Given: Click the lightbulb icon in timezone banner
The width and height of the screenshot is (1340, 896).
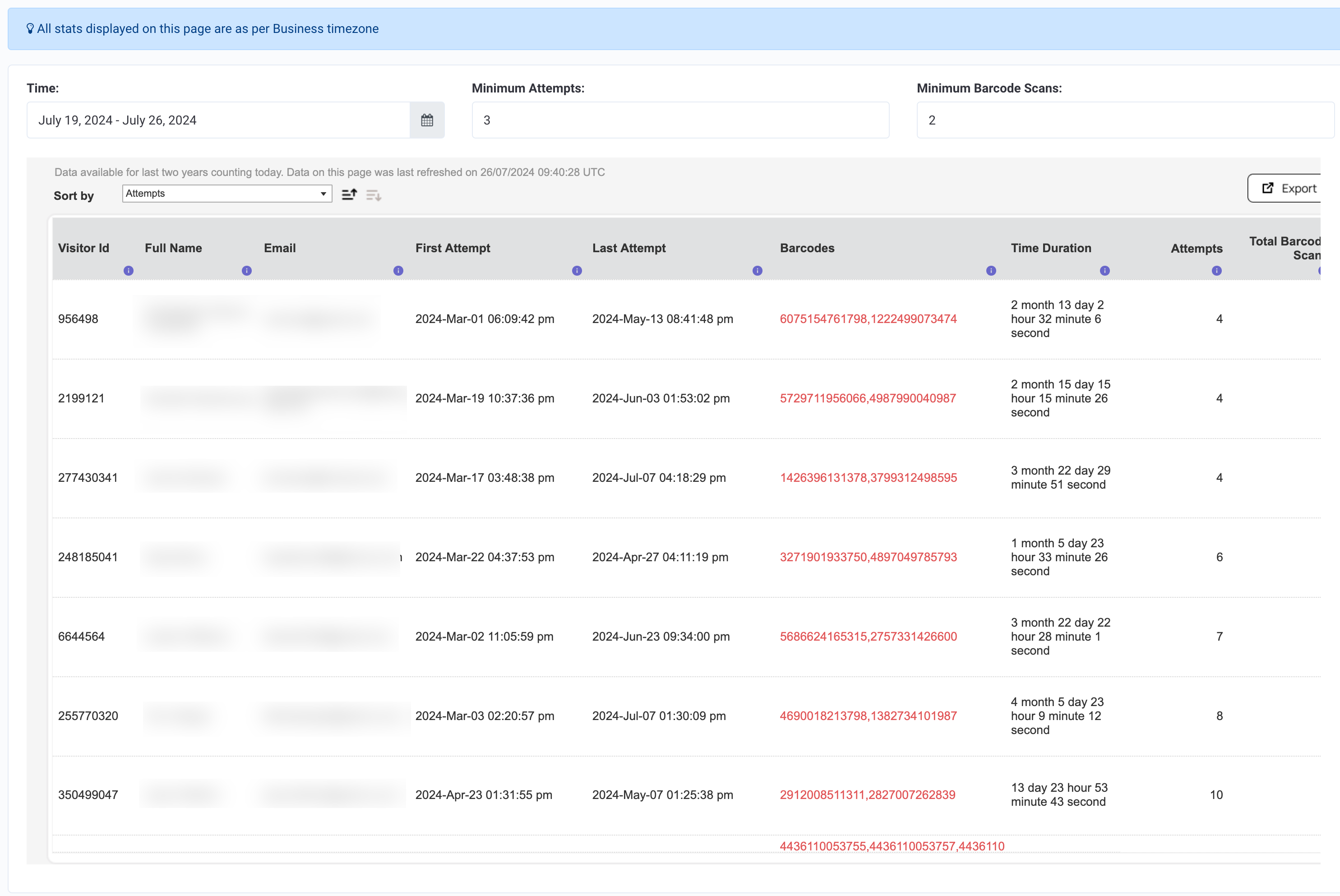Looking at the screenshot, I should pos(30,28).
